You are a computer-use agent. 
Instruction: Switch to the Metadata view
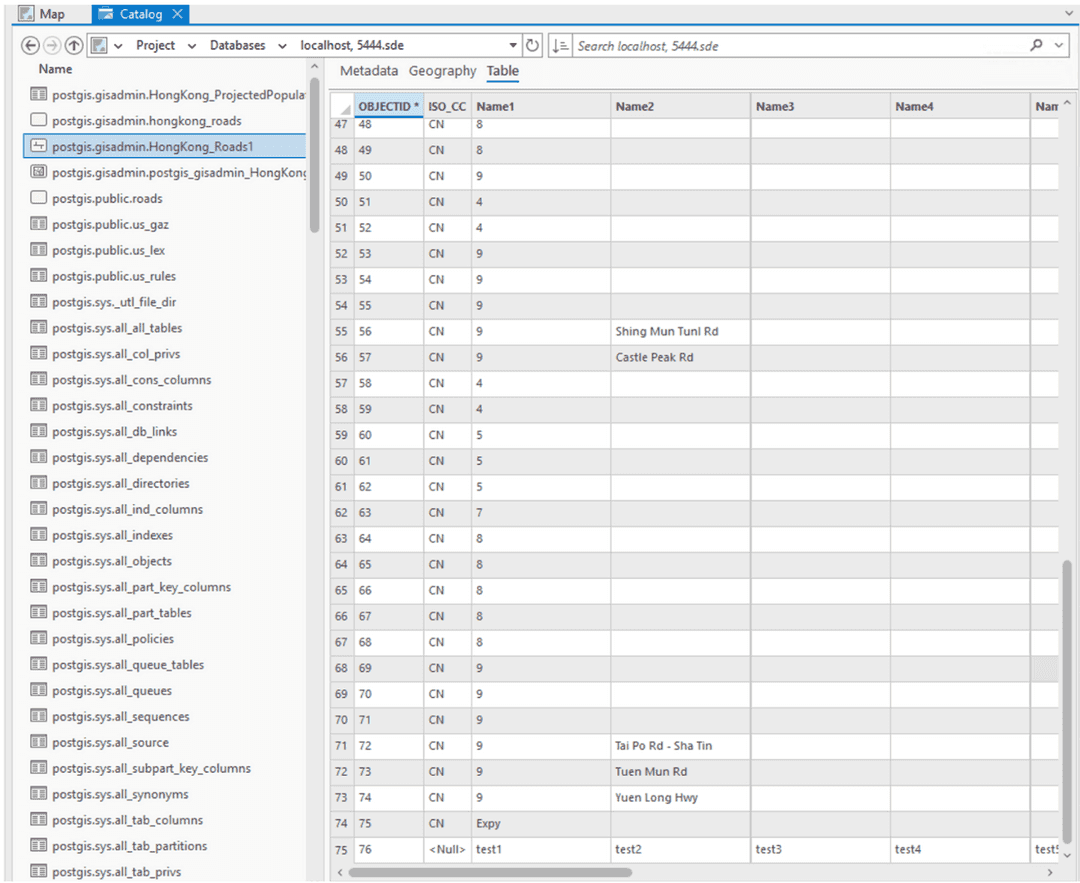[369, 71]
